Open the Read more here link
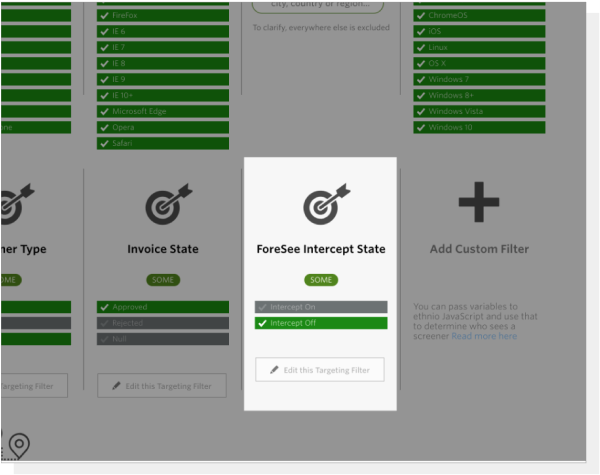This screenshot has width=600, height=475. pos(484,336)
